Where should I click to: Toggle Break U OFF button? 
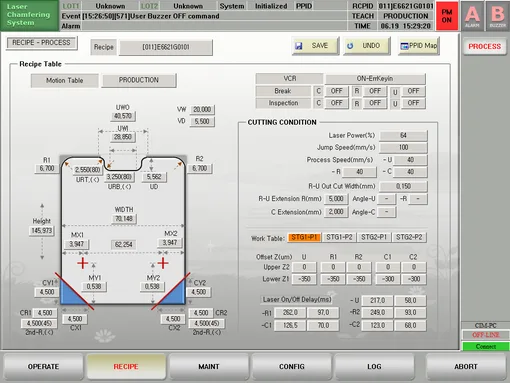413,91
